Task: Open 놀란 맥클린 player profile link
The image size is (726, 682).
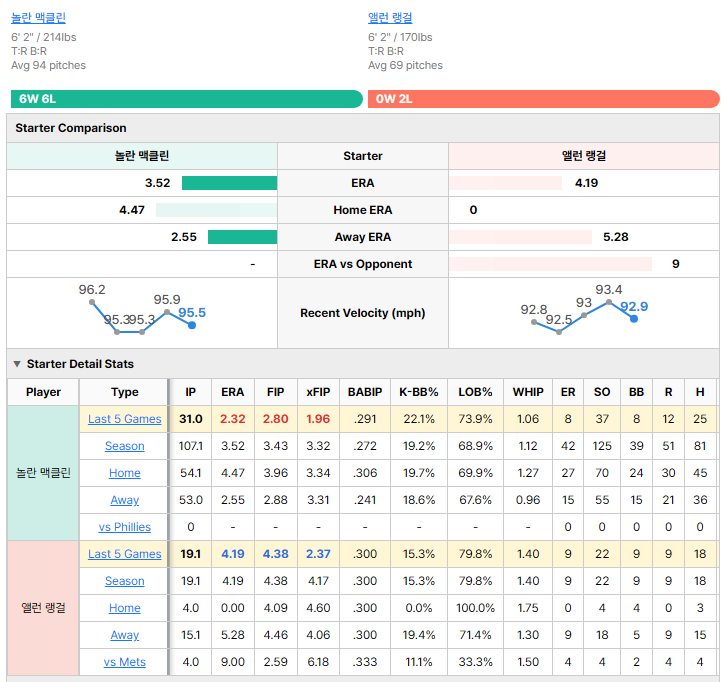Action: point(38,18)
